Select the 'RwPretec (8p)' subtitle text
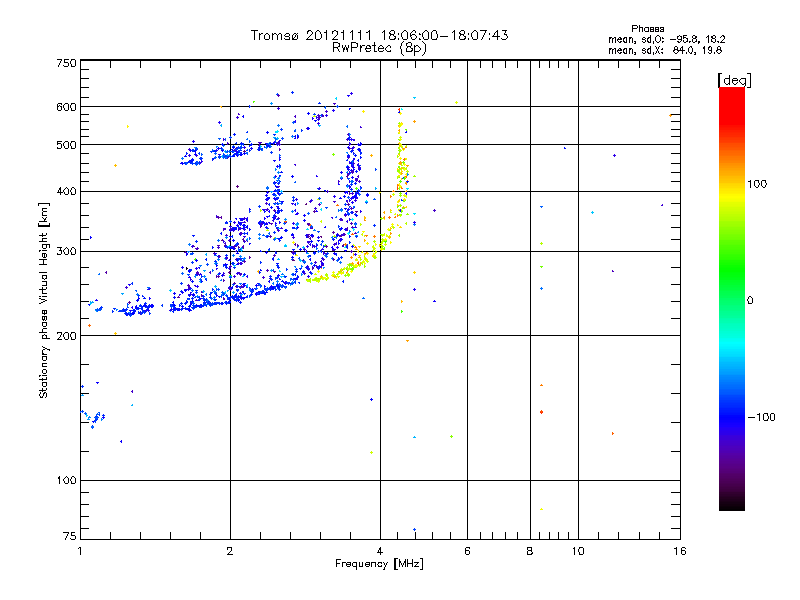The width and height of the screenshot is (800, 600). pos(379,48)
